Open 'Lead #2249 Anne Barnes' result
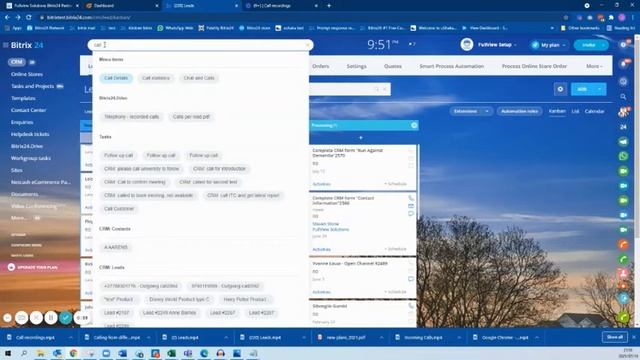The width and height of the screenshot is (640, 360). tap(169, 313)
